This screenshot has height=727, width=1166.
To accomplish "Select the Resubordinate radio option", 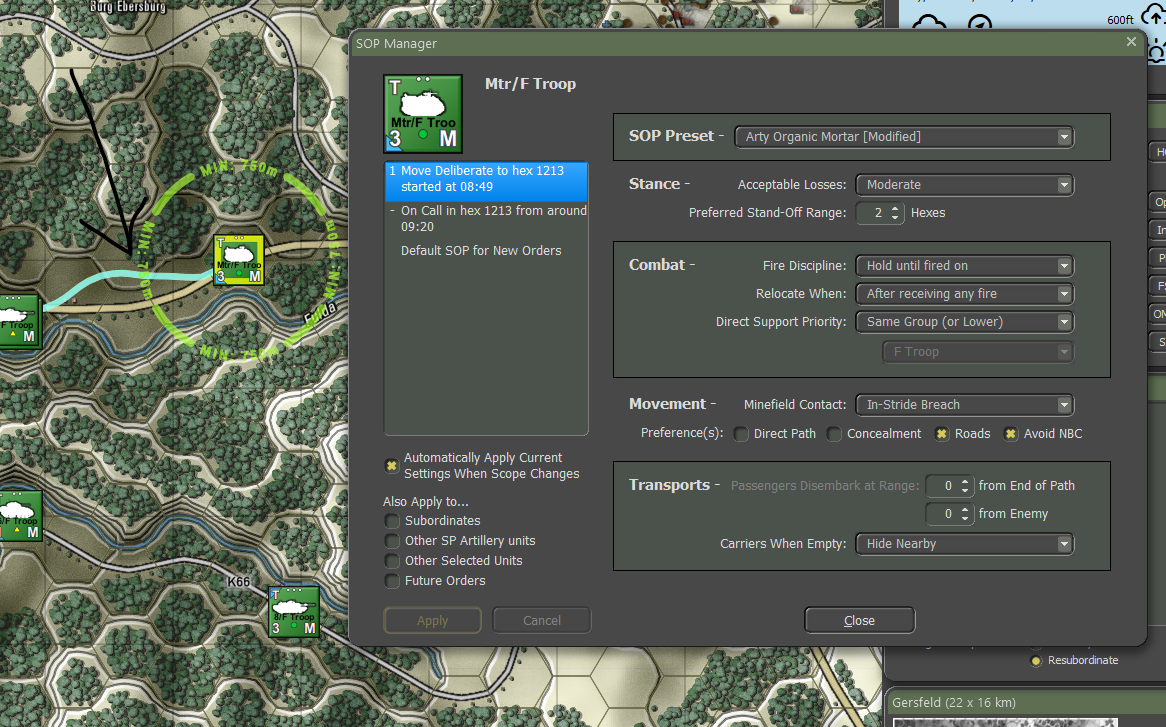I will (1036, 660).
